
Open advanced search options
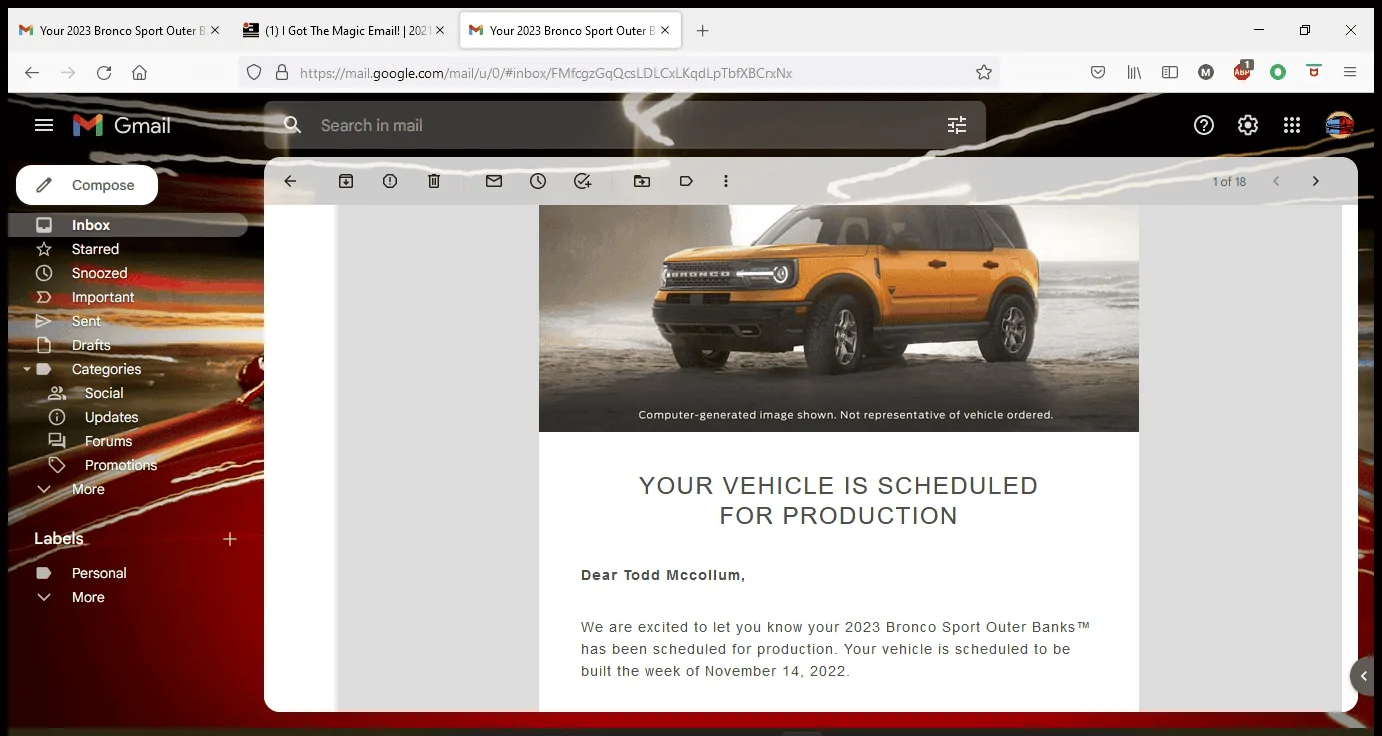[x=956, y=124]
